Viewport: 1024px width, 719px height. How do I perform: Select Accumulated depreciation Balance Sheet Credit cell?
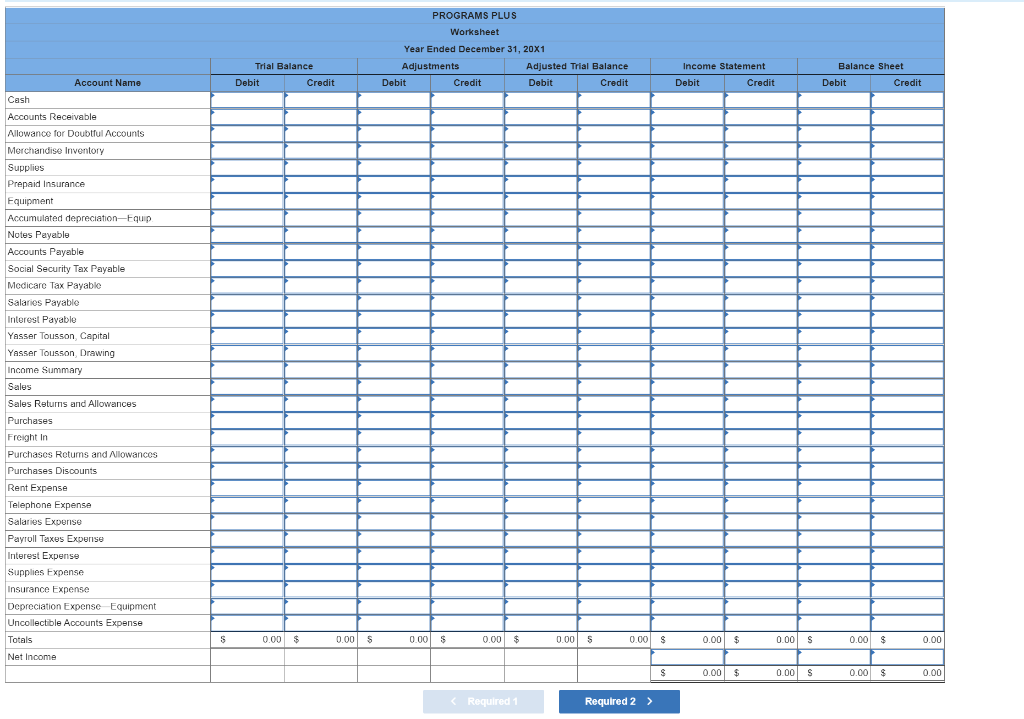907,218
